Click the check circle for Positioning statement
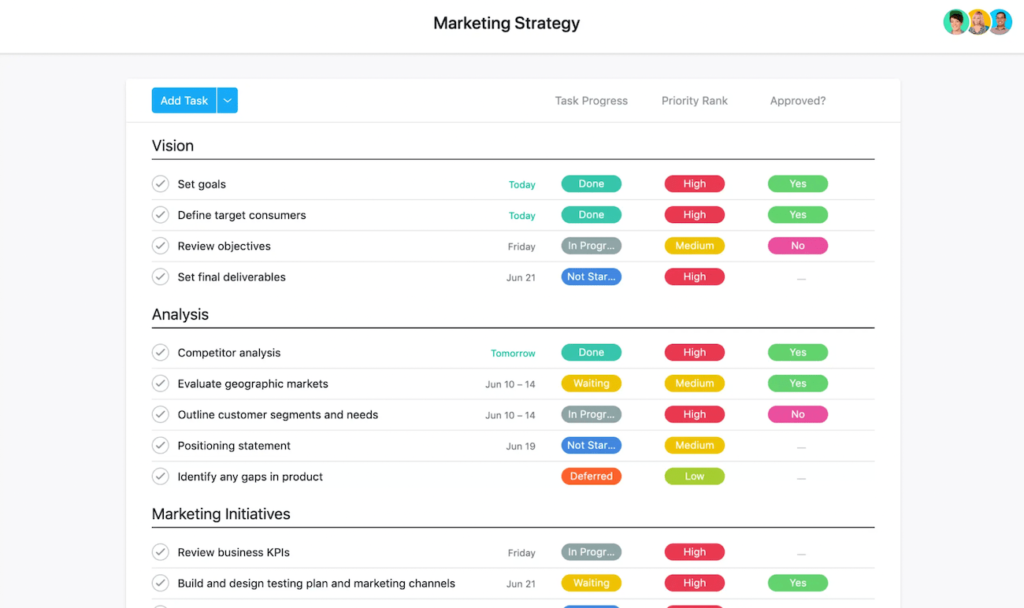Viewport: 1024px width, 608px height. pyautogui.click(x=160, y=445)
